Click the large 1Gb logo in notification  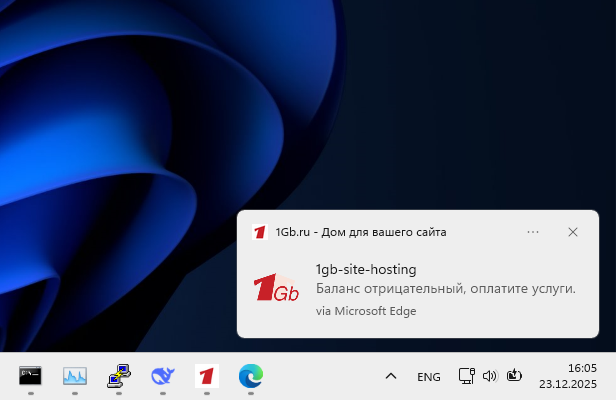(x=276, y=289)
